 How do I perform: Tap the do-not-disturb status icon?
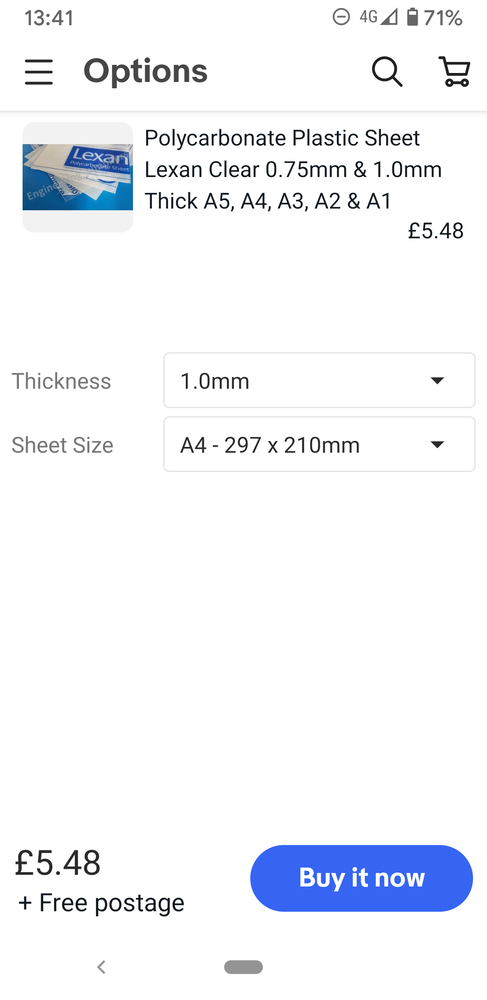click(342, 17)
